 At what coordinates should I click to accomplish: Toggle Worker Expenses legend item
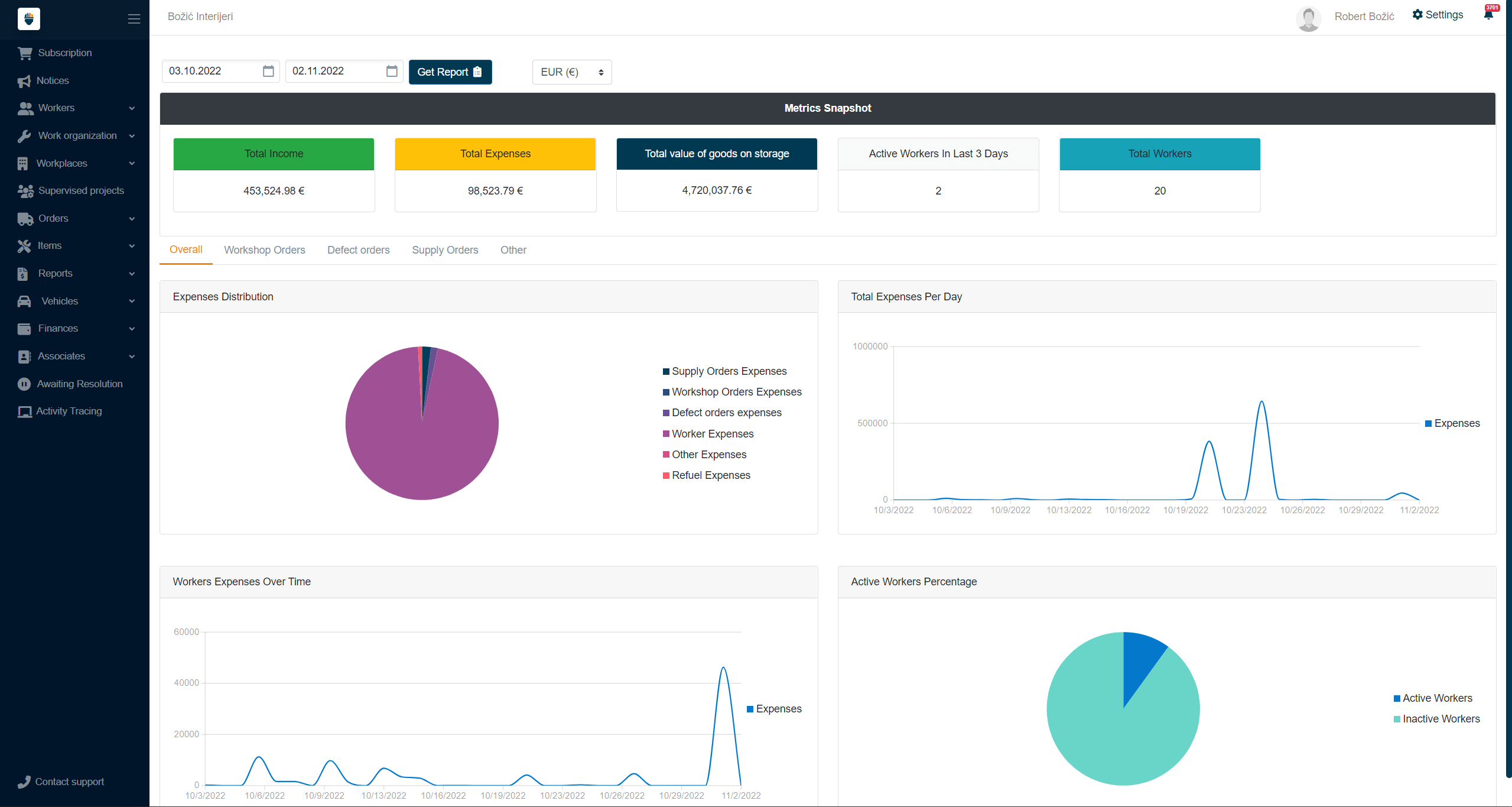point(712,434)
